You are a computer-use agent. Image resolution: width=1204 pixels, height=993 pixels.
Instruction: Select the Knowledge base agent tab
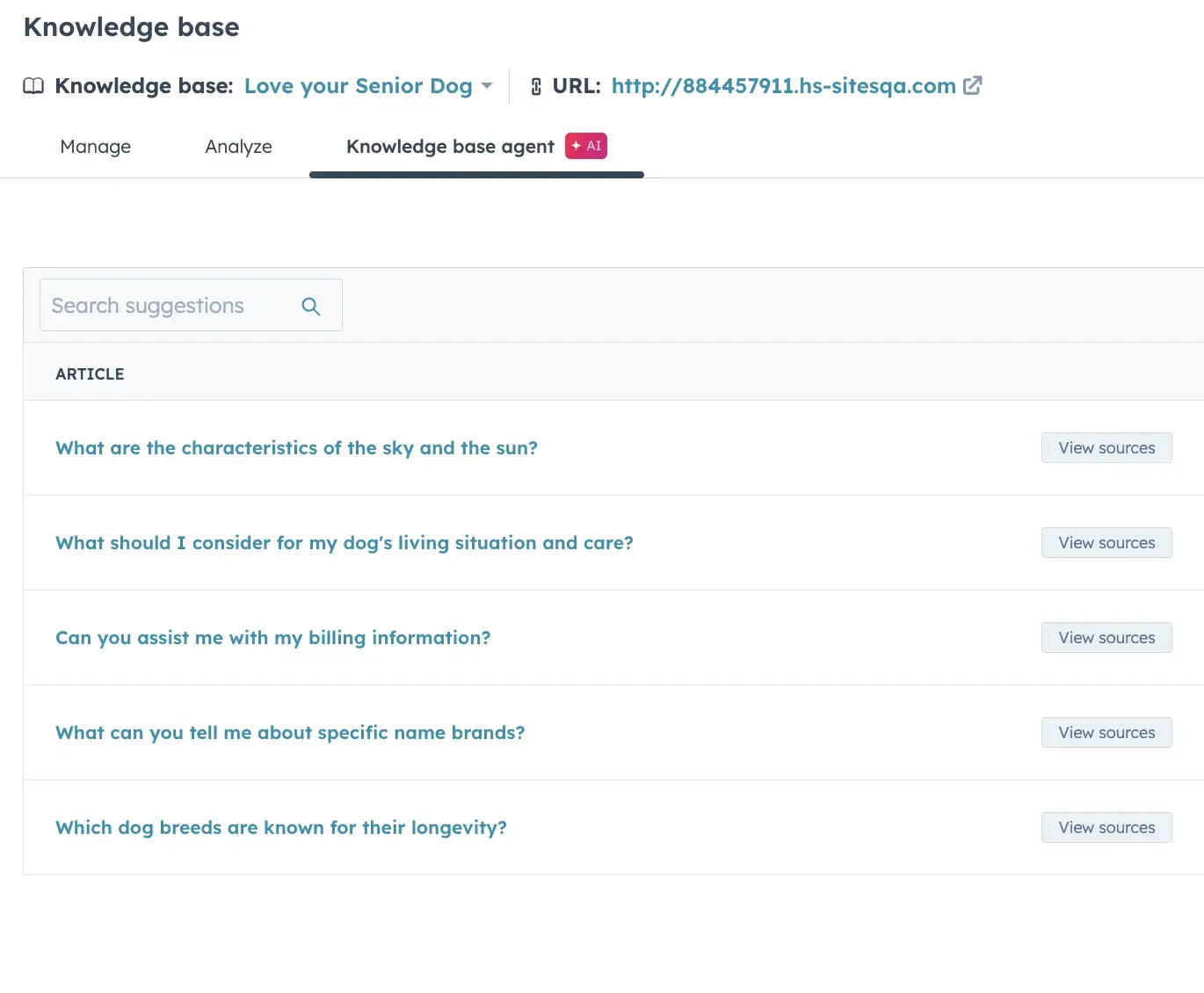[450, 147]
